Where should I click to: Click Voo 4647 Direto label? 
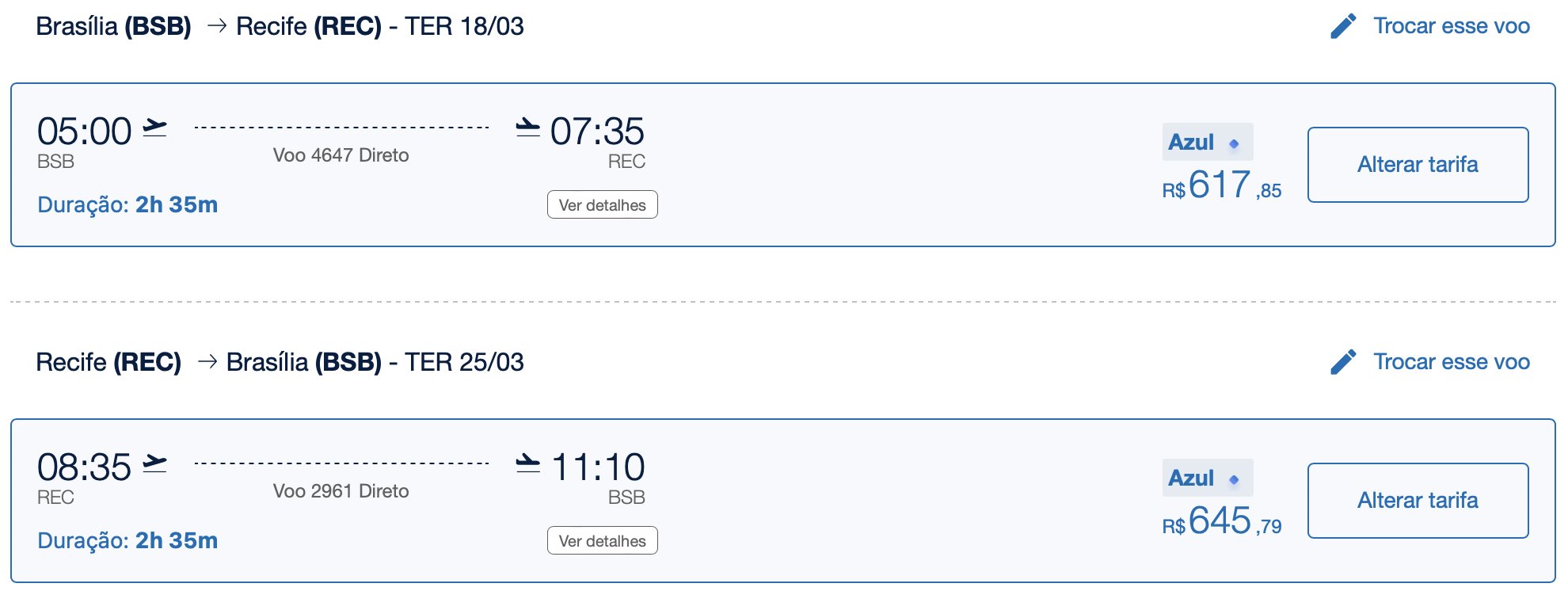click(x=341, y=155)
